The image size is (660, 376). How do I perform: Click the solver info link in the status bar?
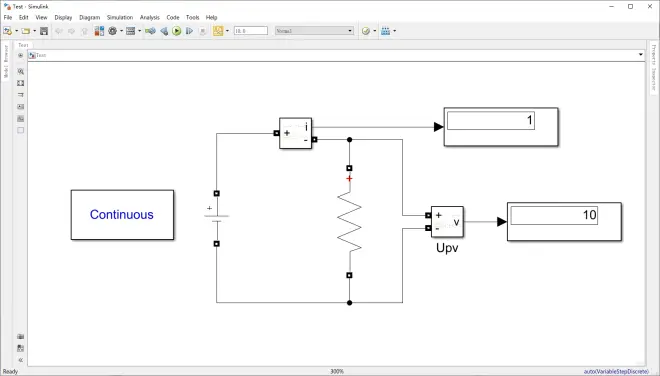616,371
